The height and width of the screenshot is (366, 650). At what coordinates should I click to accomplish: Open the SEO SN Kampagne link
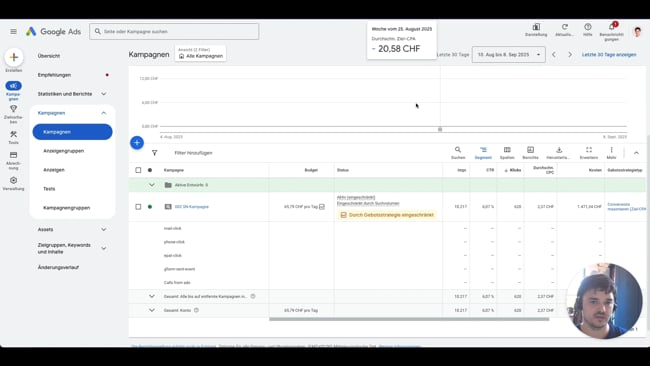click(x=192, y=206)
